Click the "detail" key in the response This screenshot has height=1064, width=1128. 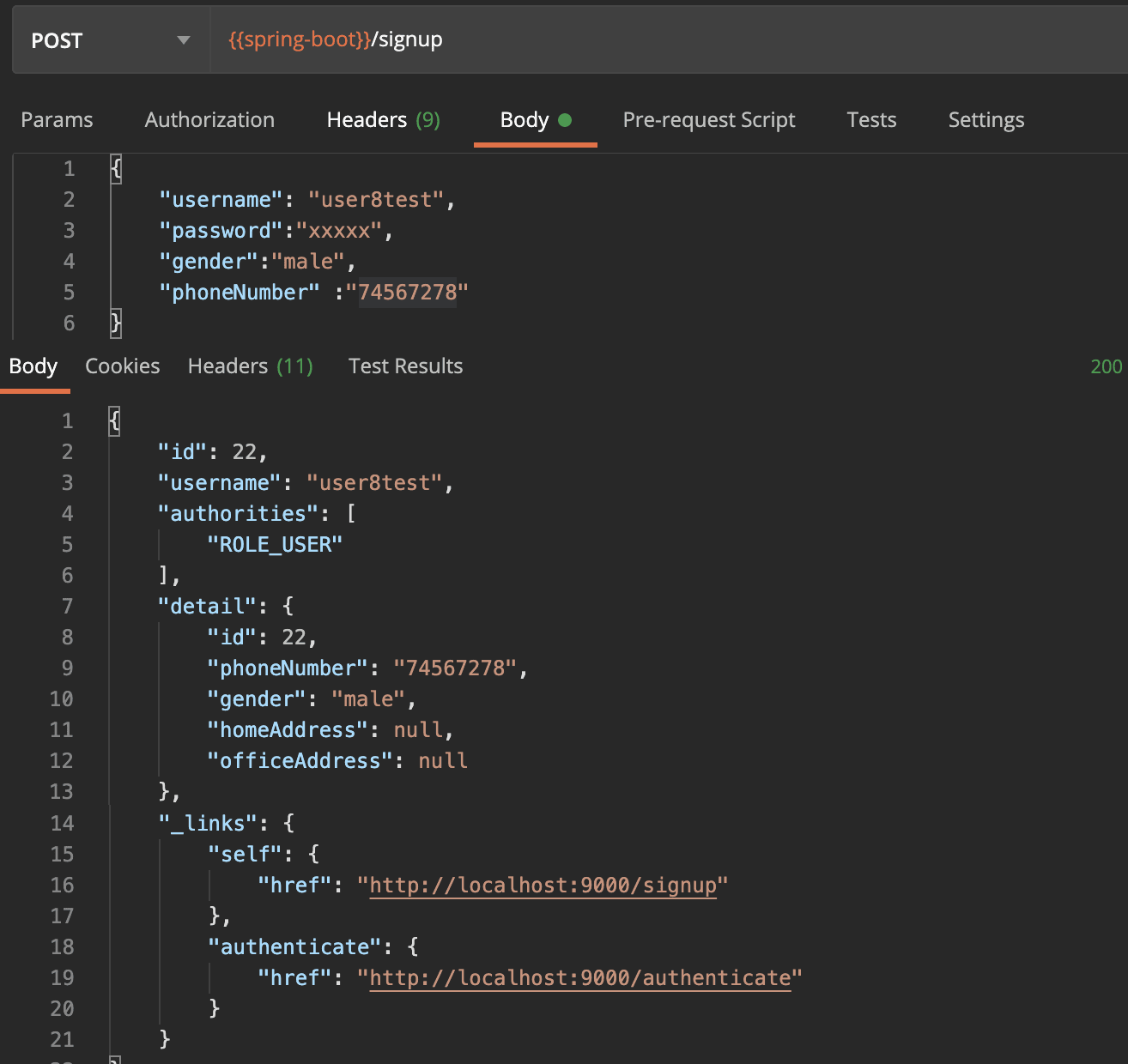[207, 607]
